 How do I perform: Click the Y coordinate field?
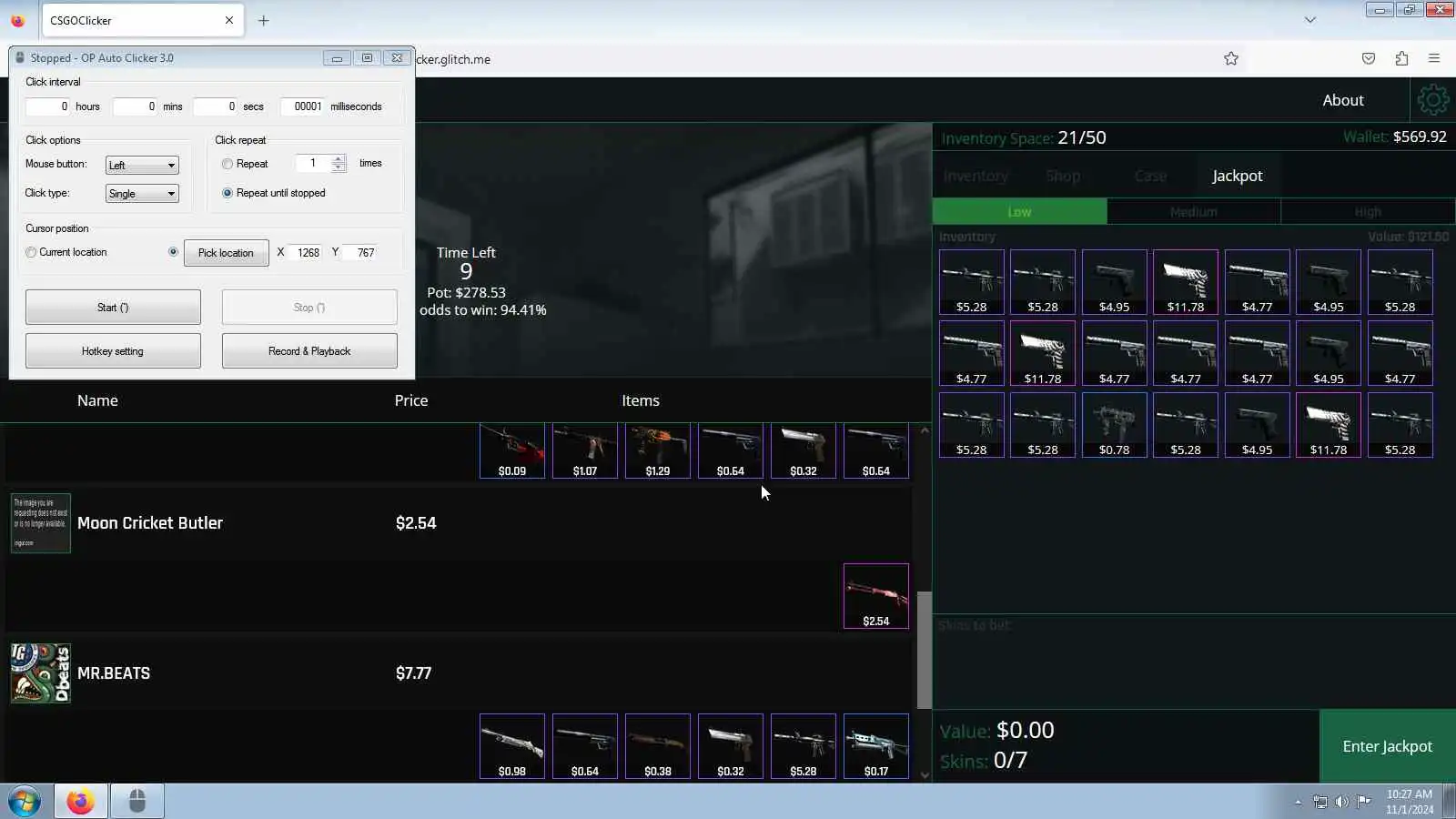360,252
